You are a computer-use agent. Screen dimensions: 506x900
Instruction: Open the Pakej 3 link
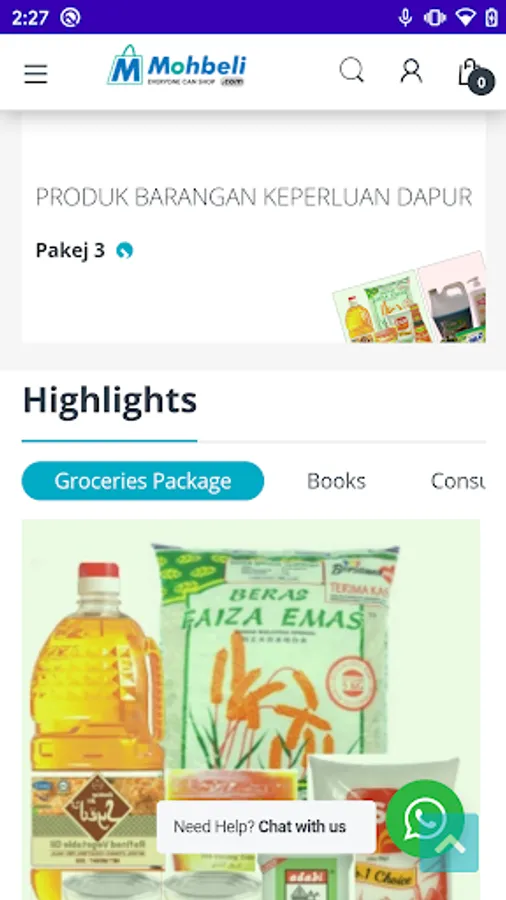pos(70,250)
